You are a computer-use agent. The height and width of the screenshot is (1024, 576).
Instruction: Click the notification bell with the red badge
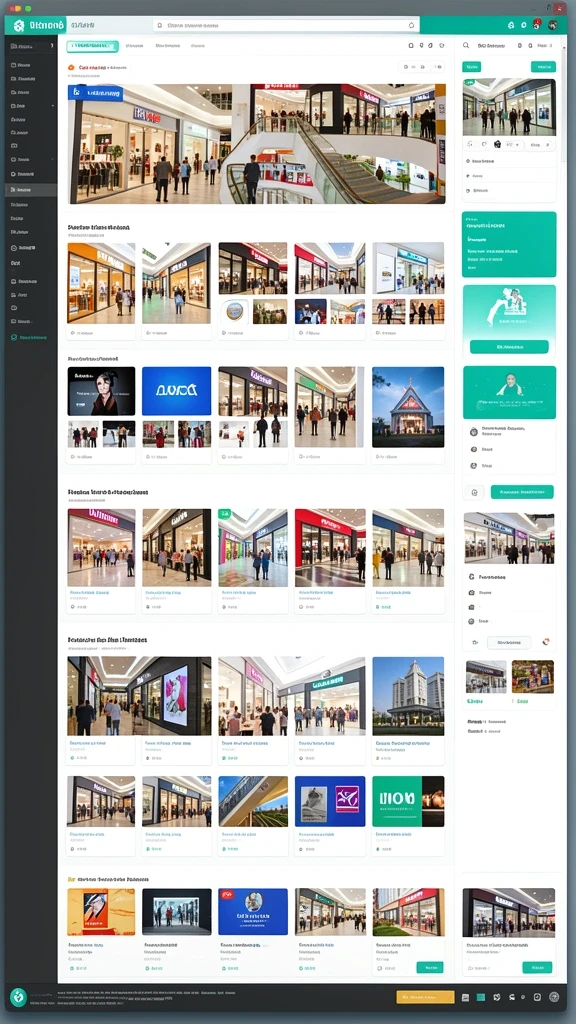click(536, 25)
